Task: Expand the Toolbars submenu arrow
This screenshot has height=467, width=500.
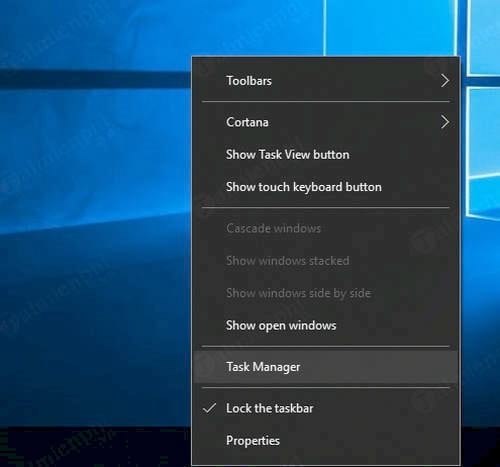Action: point(445,81)
